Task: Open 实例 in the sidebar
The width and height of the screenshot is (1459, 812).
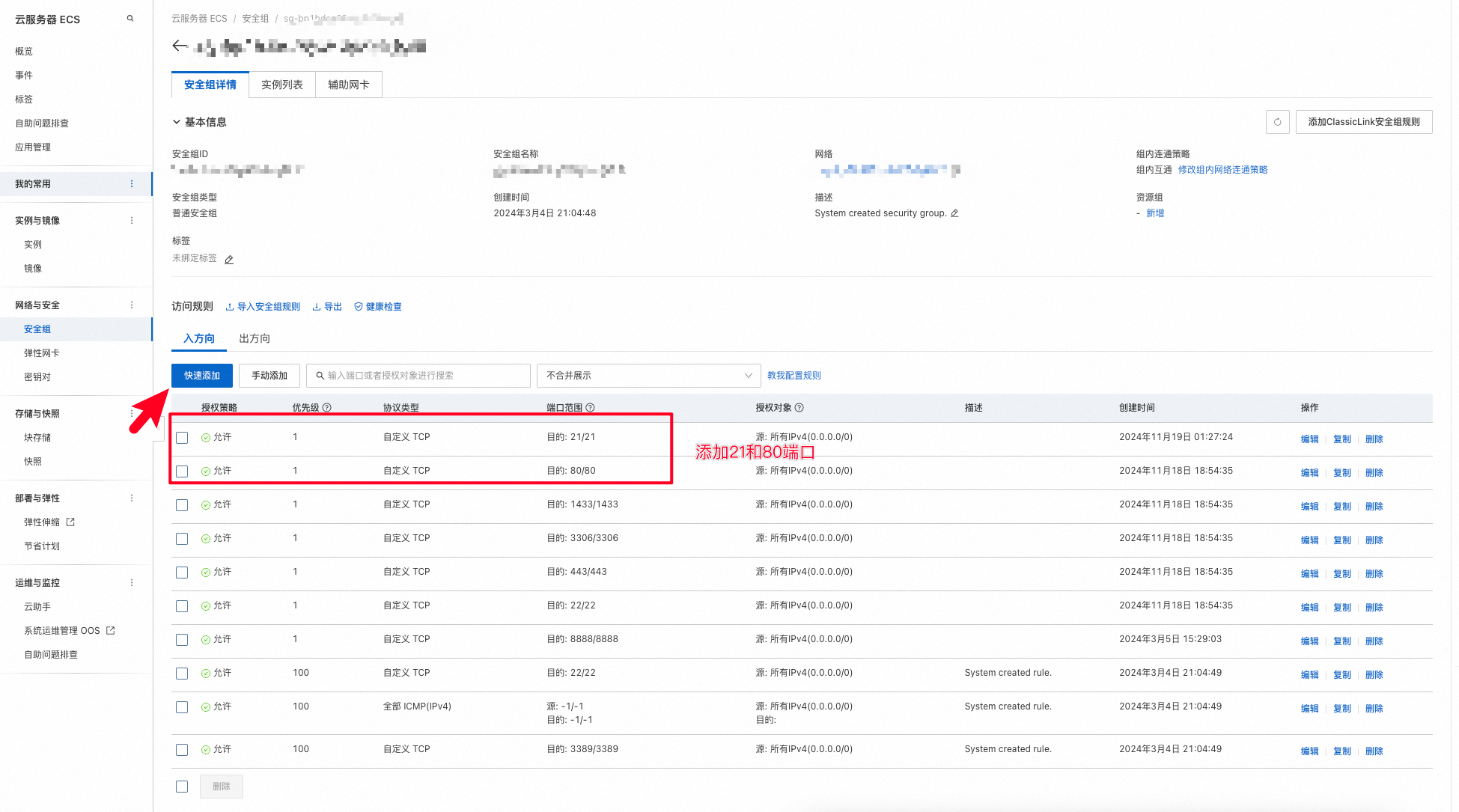Action: 33,245
